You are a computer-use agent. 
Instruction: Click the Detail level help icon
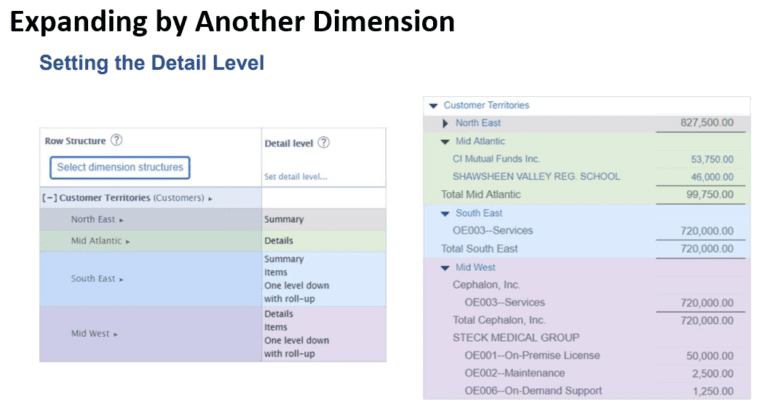[323, 143]
